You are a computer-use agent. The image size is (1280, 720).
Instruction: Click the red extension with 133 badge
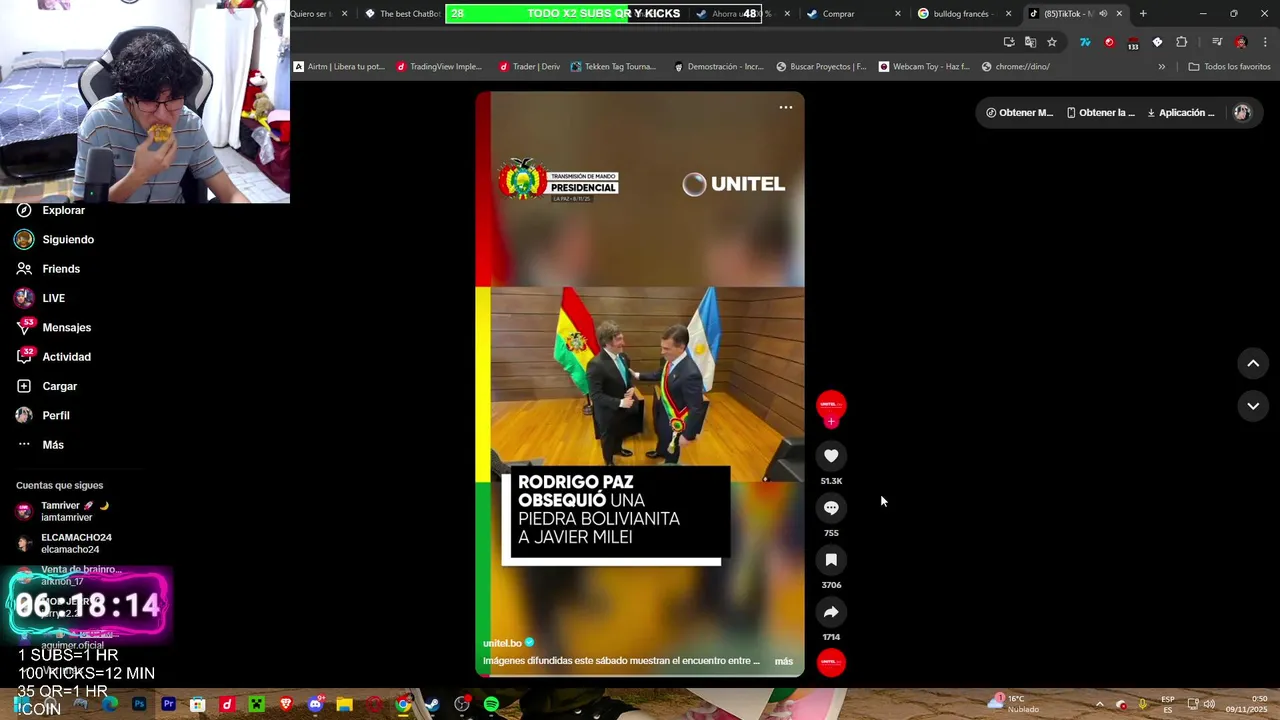click(1133, 43)
